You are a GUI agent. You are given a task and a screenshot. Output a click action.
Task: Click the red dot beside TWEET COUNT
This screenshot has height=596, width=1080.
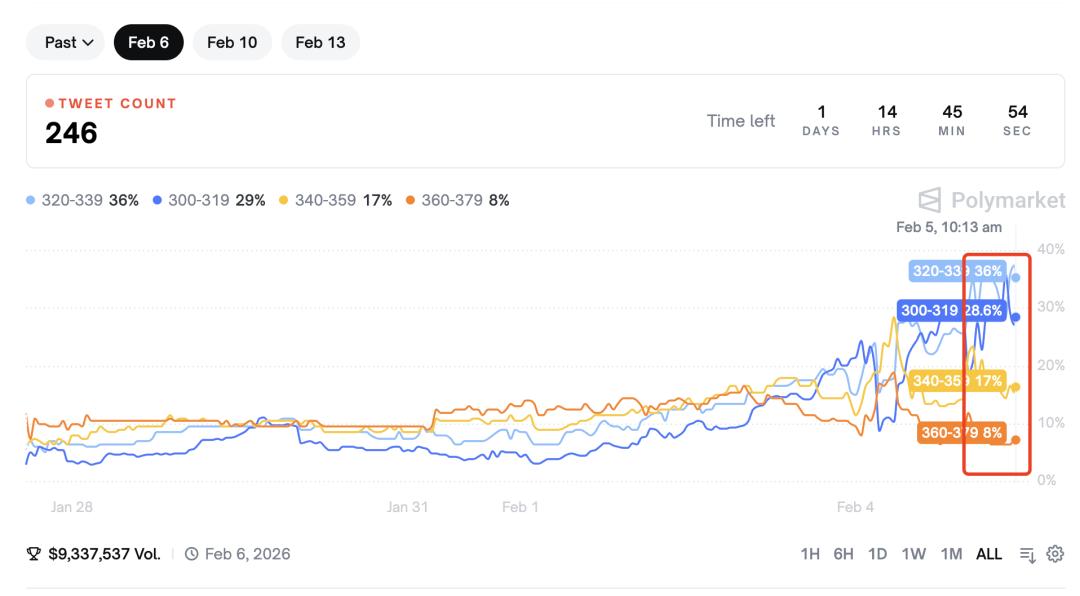pyautogui.click(x=50, y=104)
